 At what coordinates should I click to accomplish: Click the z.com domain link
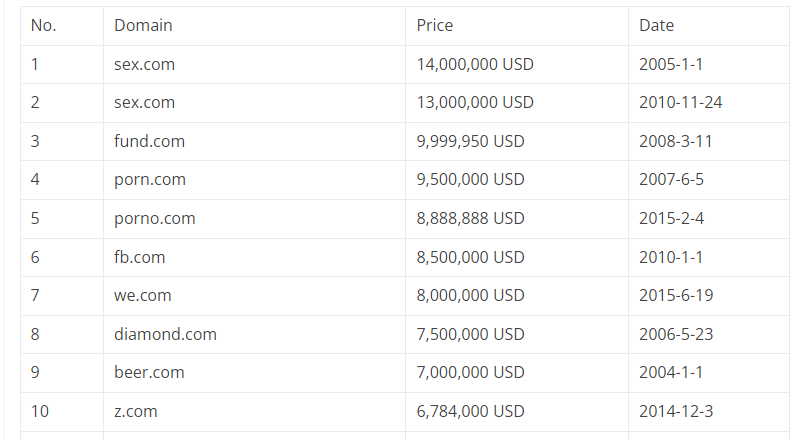135,411
